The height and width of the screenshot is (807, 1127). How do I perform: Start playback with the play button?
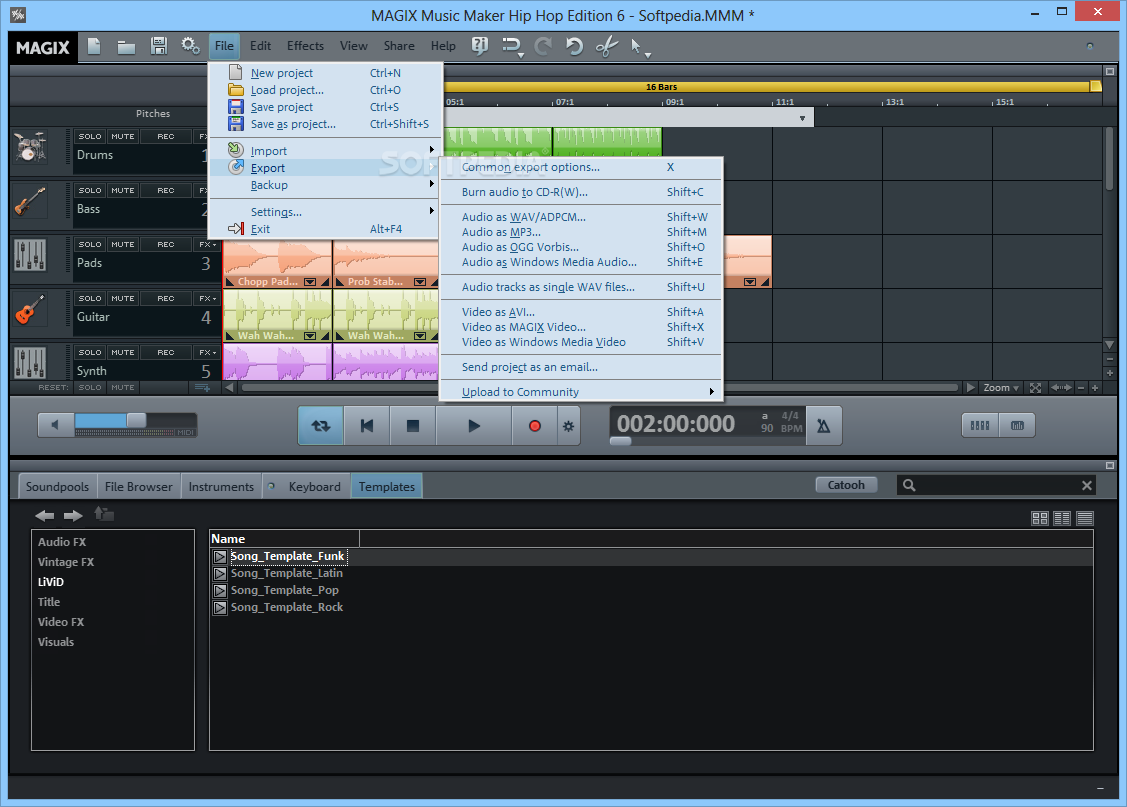474,425
